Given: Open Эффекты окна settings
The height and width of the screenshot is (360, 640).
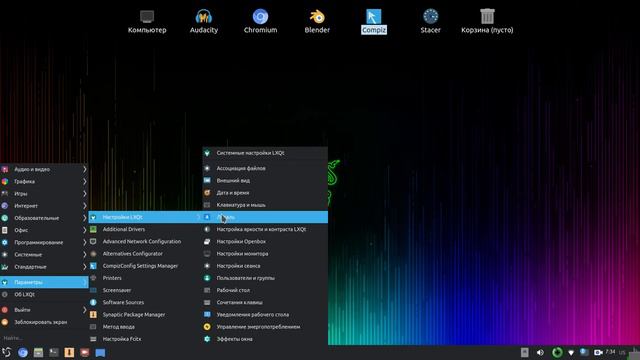Looking at the screenshot, I should 265,339.
